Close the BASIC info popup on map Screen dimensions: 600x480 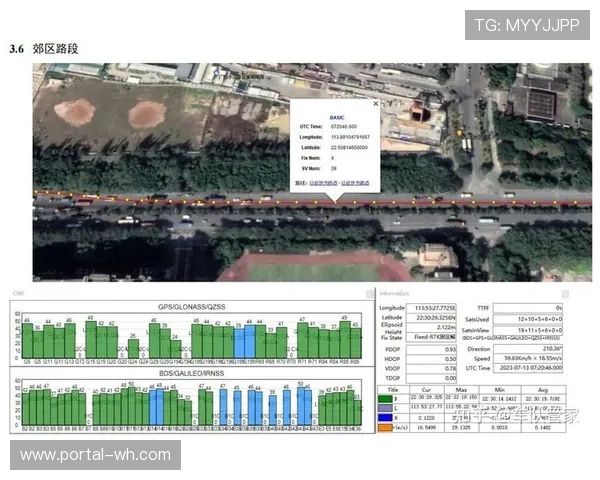click(x=376, y=103)
